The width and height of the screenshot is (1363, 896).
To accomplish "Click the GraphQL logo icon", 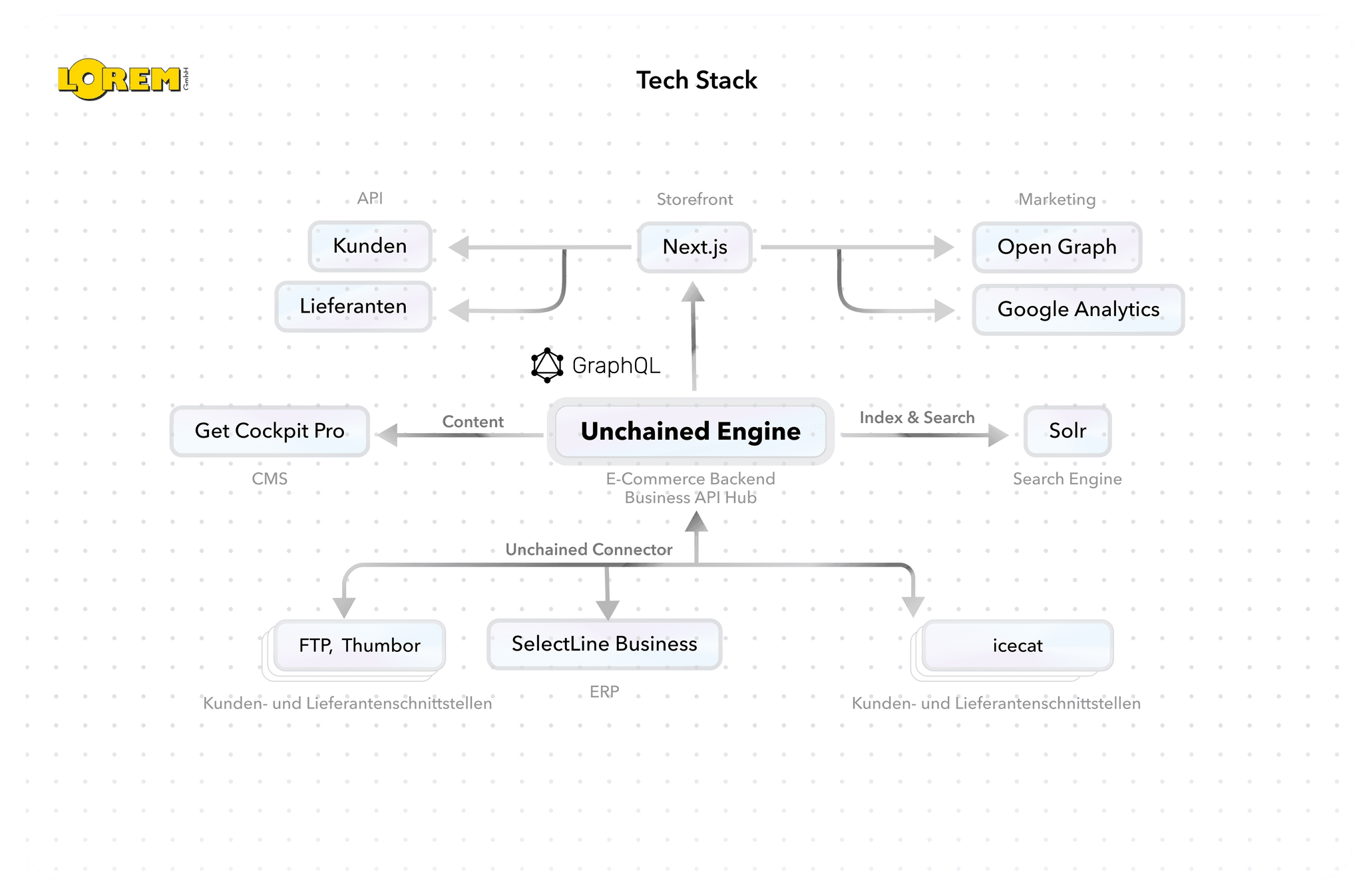I will pyautogui.click(x=547, y=365).
